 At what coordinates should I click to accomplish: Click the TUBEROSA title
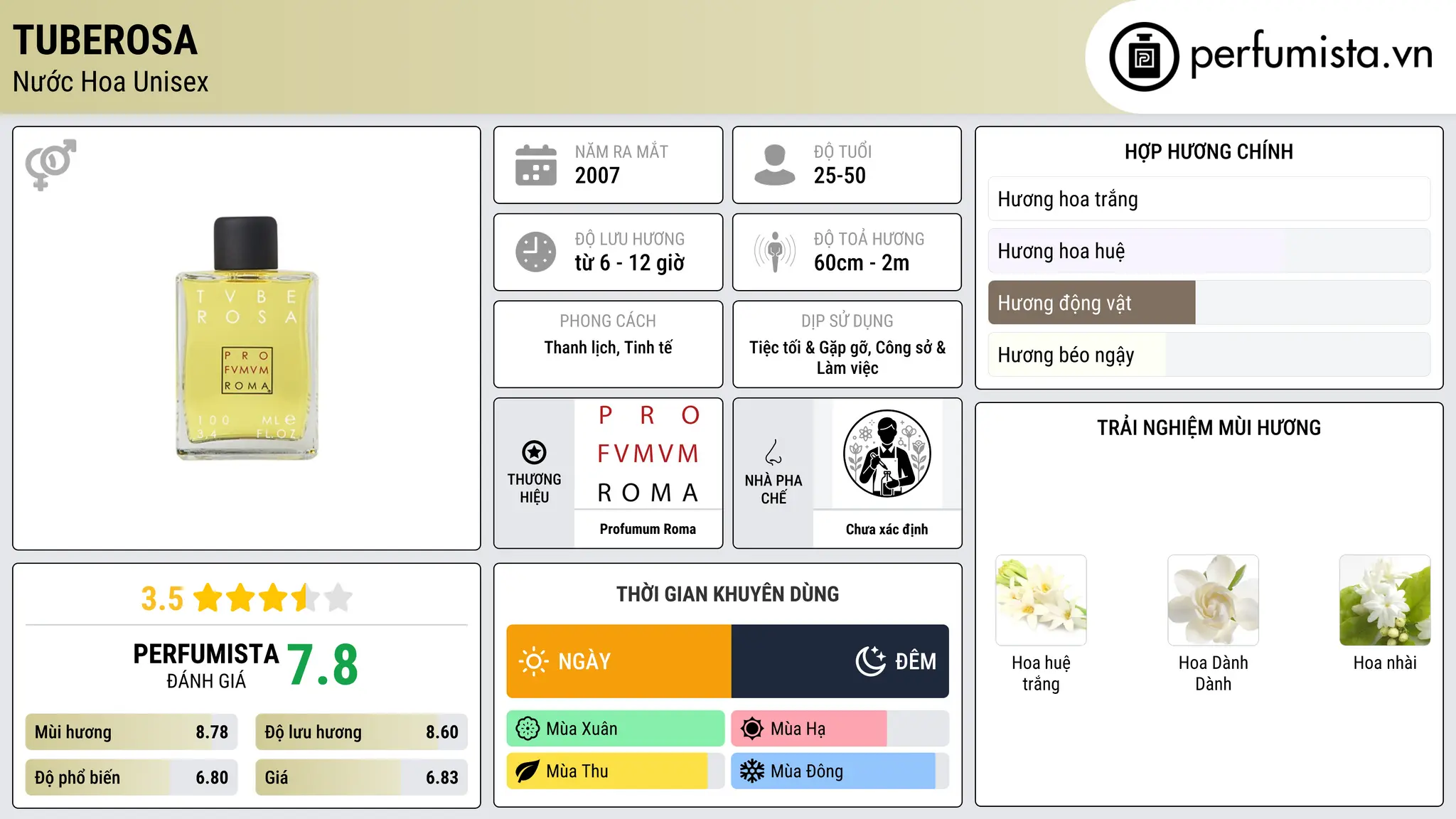pos(105,40)
